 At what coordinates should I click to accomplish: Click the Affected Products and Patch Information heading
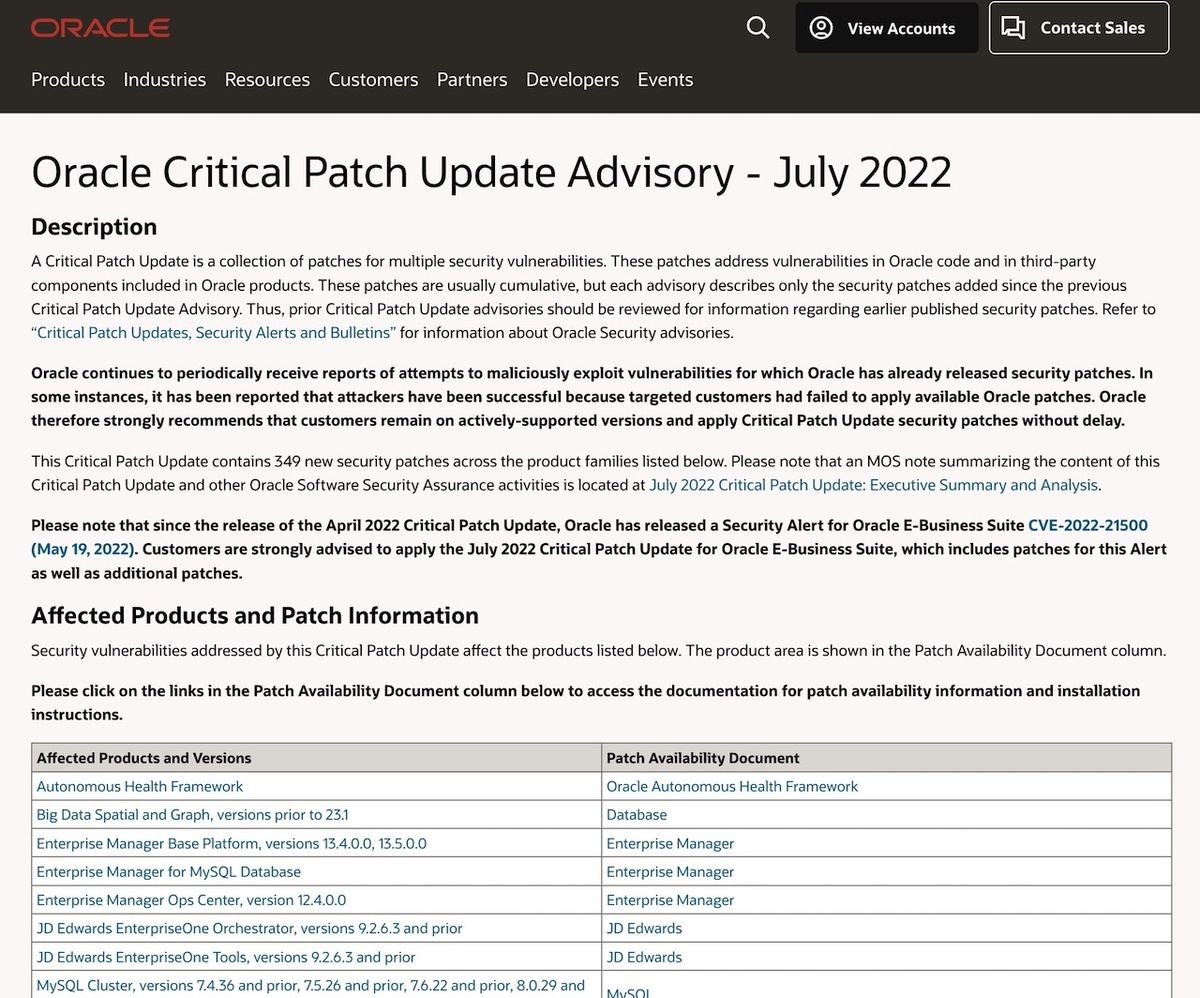click(255, 615)
